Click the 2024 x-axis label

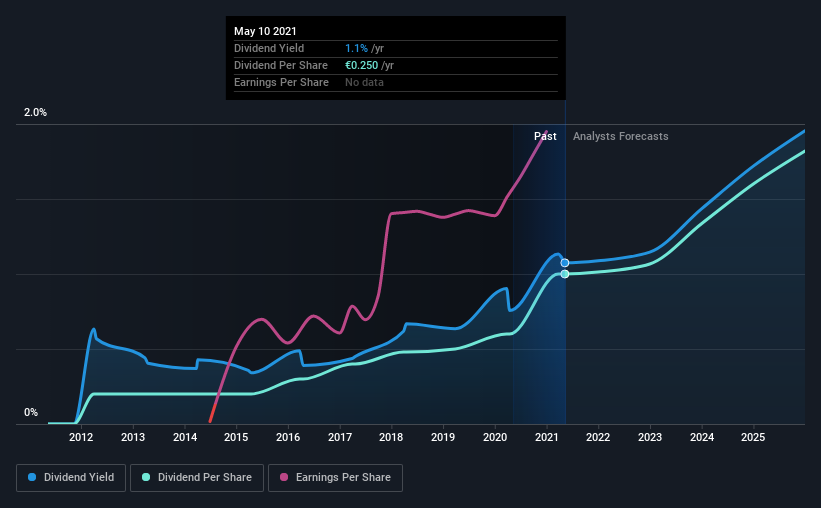(702, 437)
